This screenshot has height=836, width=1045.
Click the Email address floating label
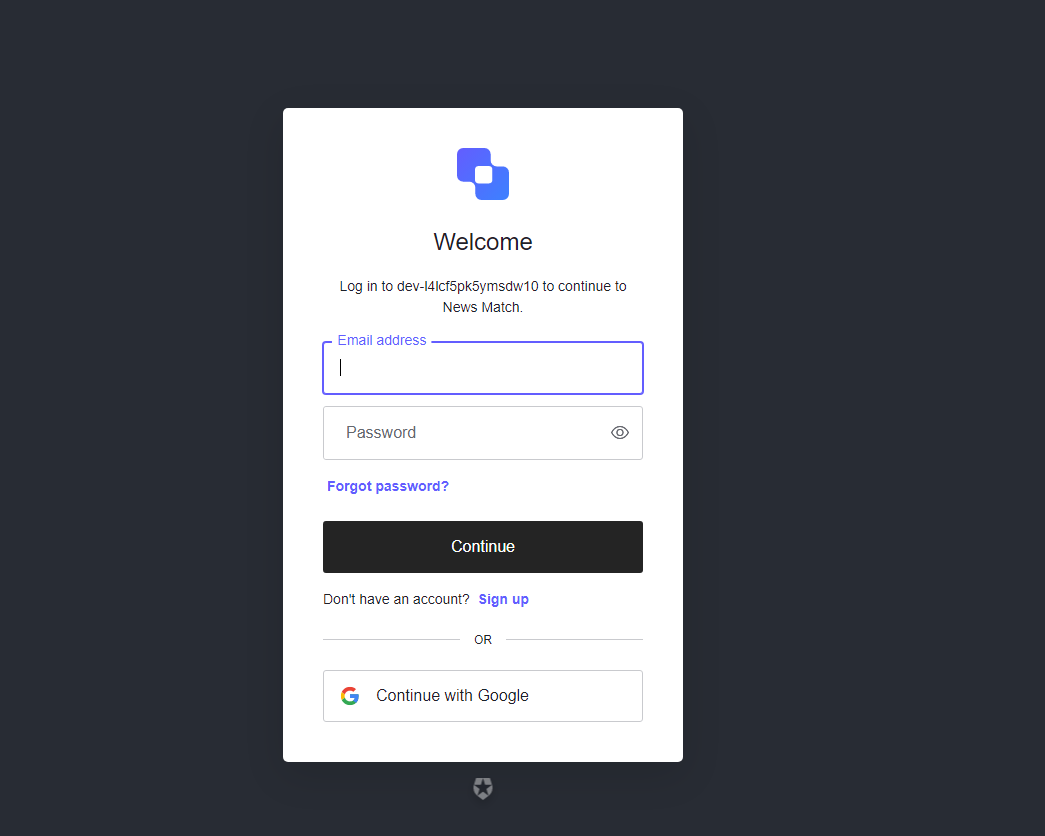point(382,341)
